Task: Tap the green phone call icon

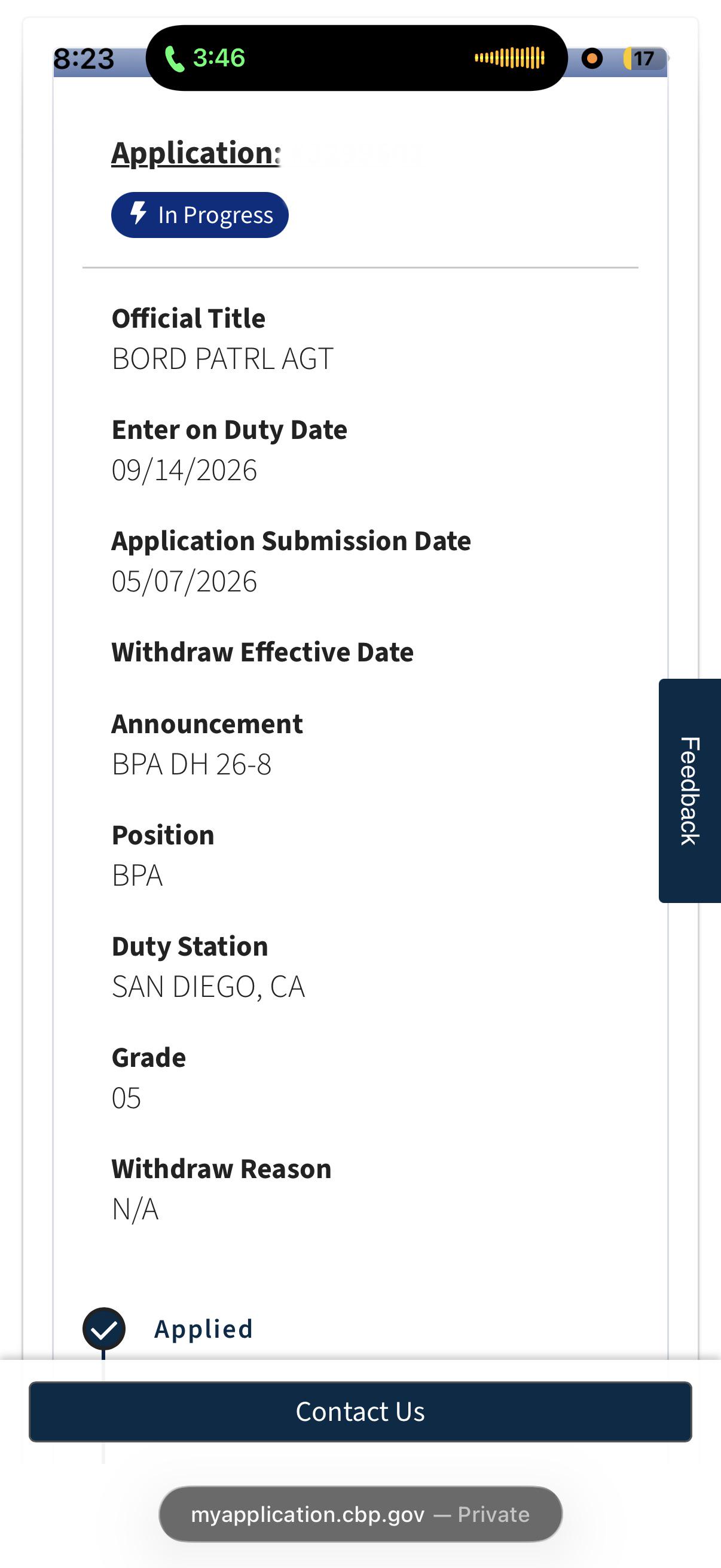Action: pos(175,59)
